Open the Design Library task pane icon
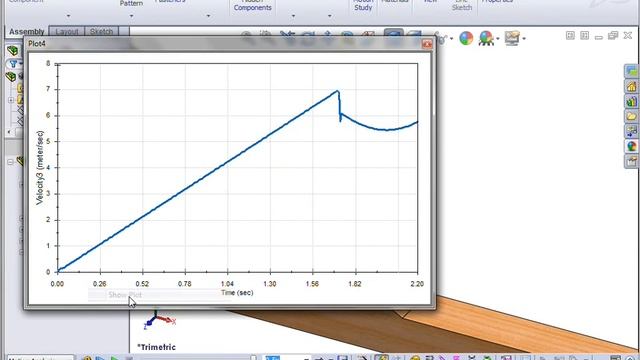The height and width of the screenshot is (360, 640). click(632, 102)
